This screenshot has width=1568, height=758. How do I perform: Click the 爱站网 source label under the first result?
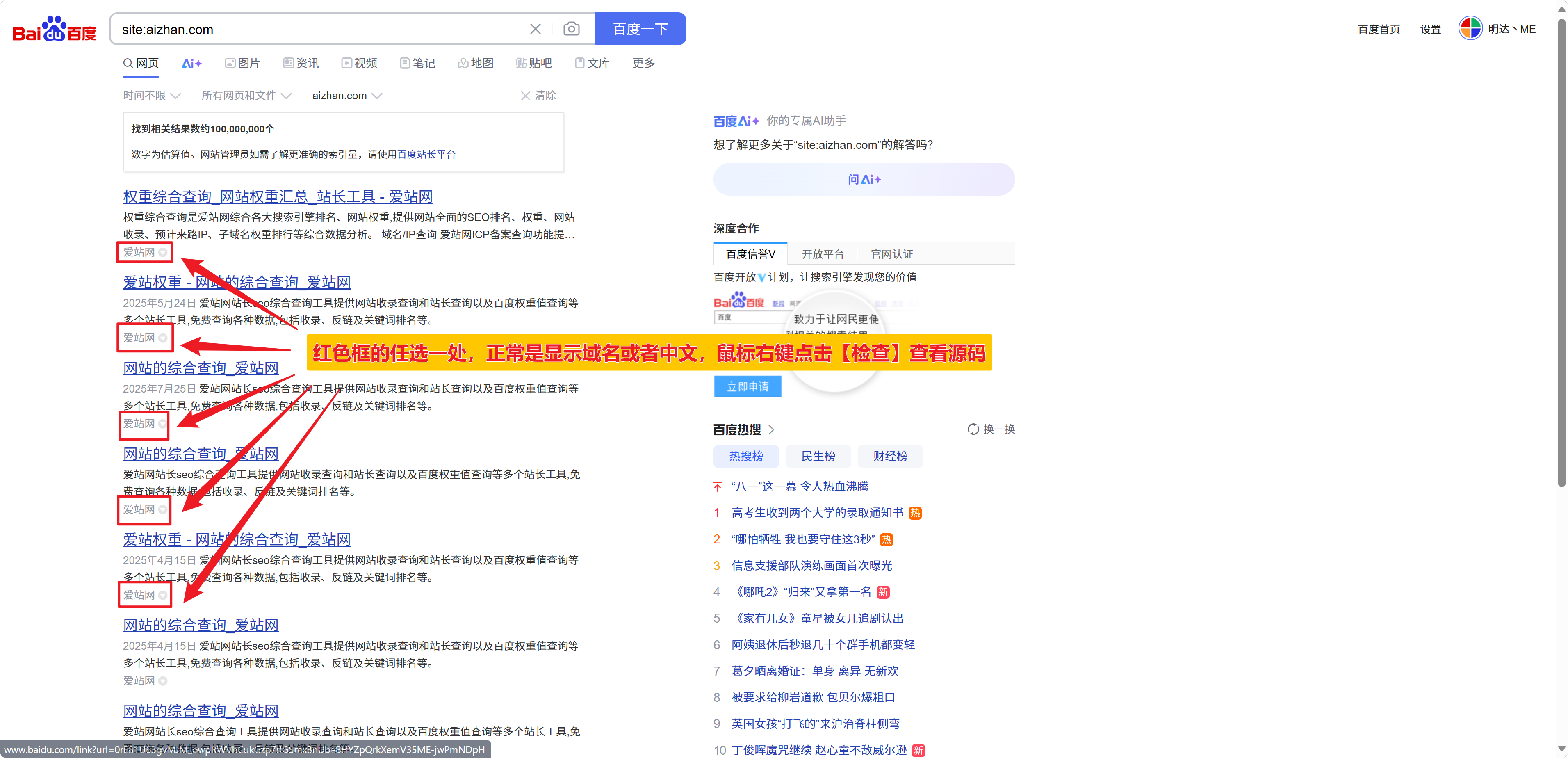pos(139,252)
